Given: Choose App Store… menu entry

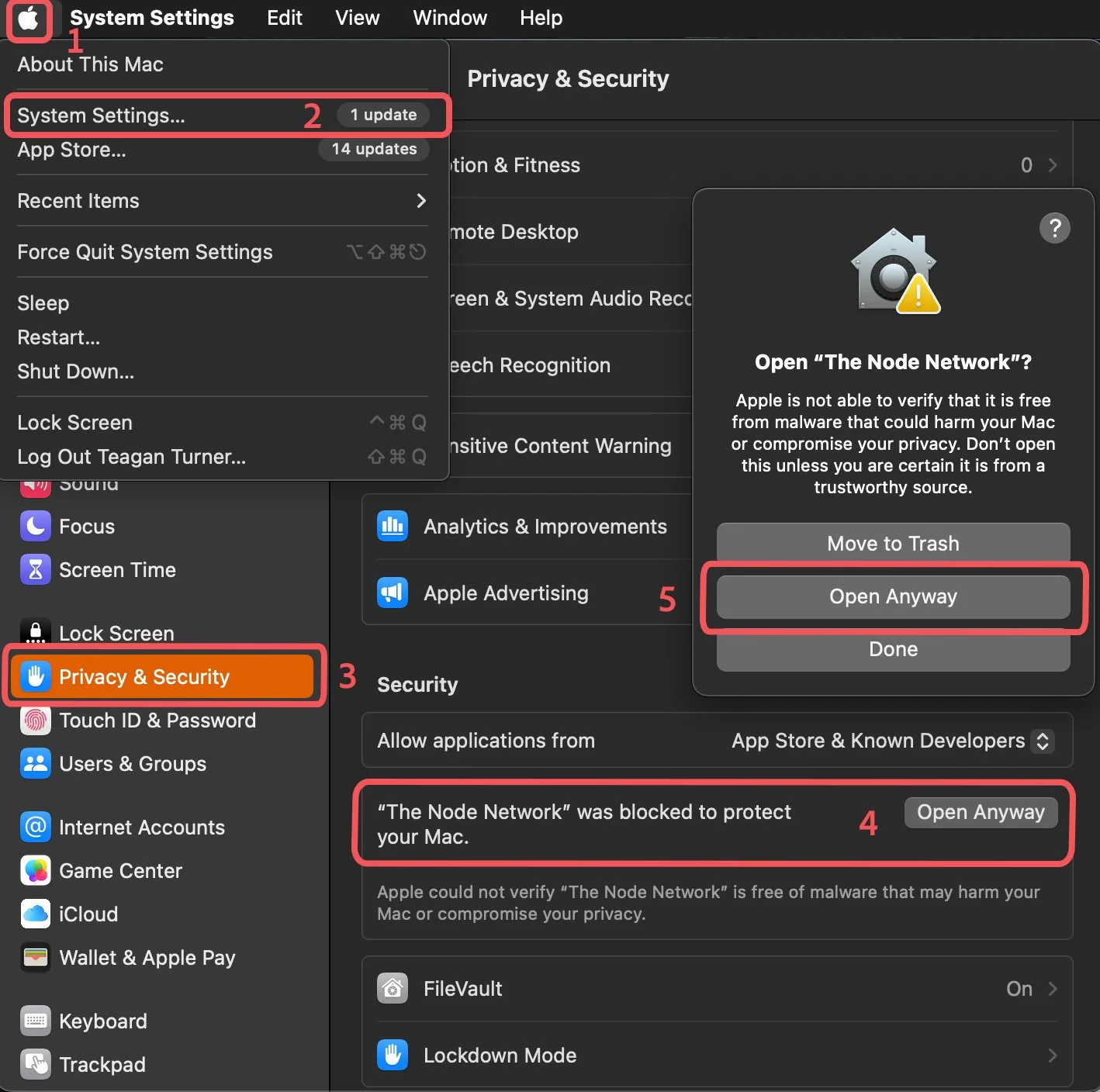Looking at the screenshot, I should pos(222,150).
